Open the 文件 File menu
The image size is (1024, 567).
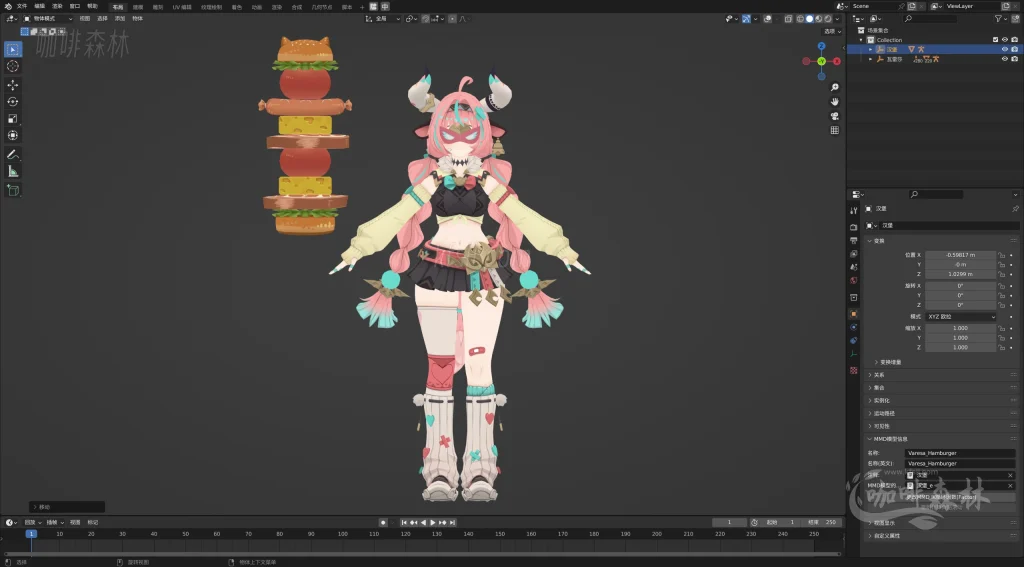[22, 7]
